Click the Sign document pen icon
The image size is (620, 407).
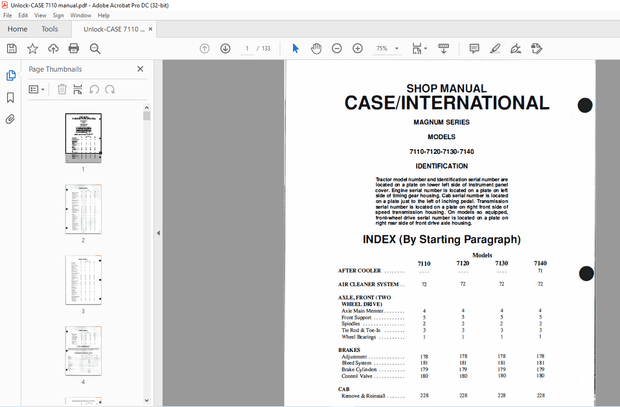[x=516, y=49]
